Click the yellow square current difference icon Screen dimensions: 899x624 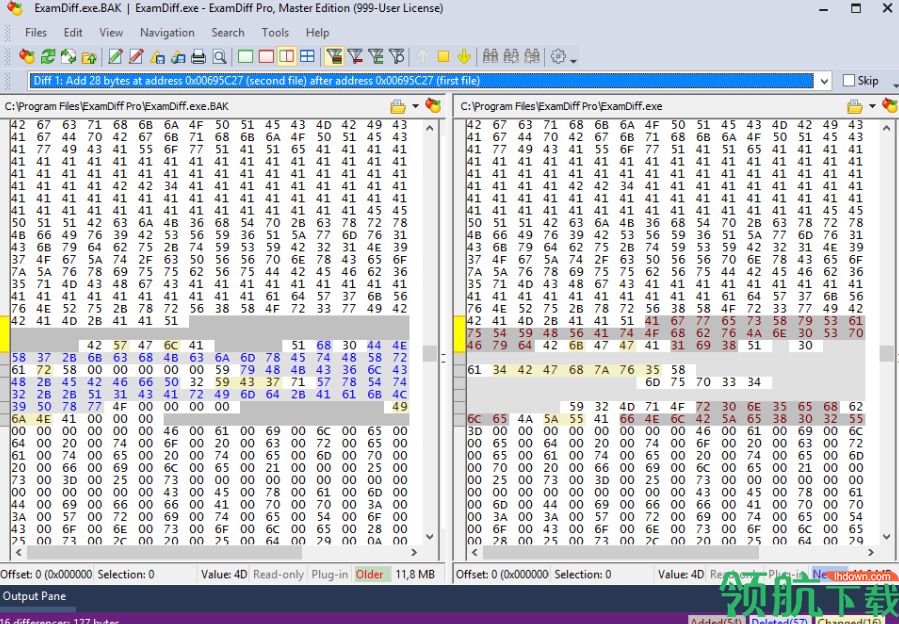[443, 56]
